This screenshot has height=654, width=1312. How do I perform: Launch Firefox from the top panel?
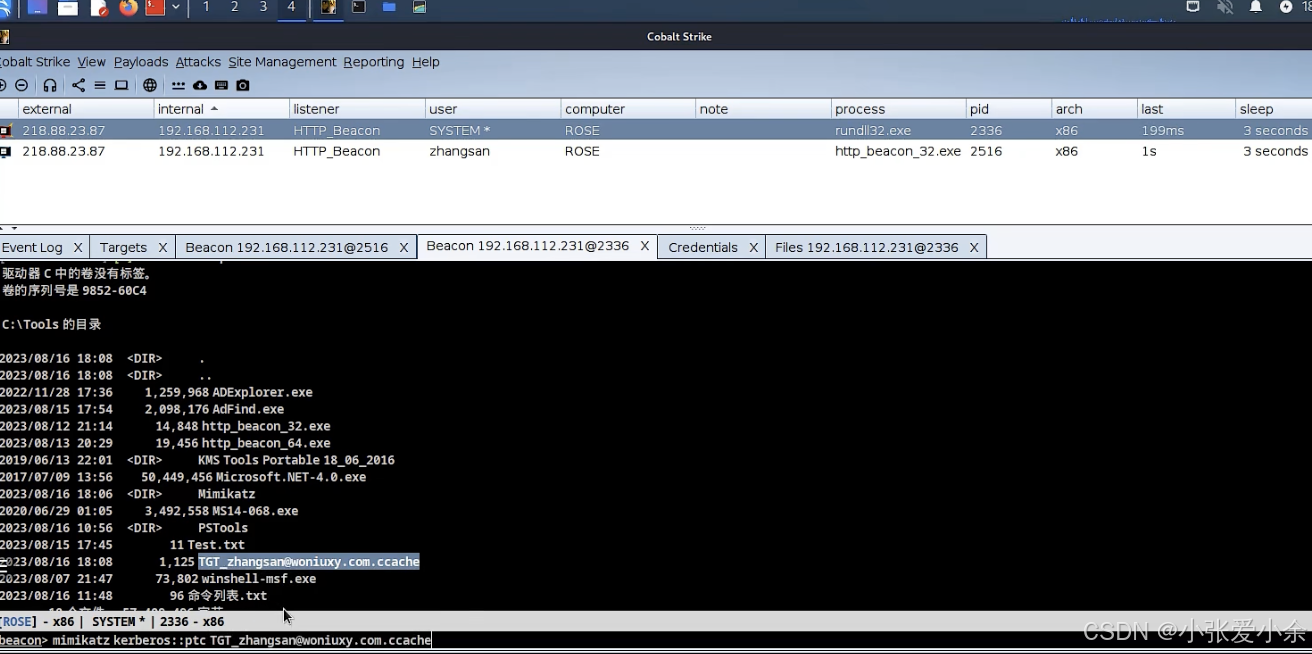coord(128,8)
